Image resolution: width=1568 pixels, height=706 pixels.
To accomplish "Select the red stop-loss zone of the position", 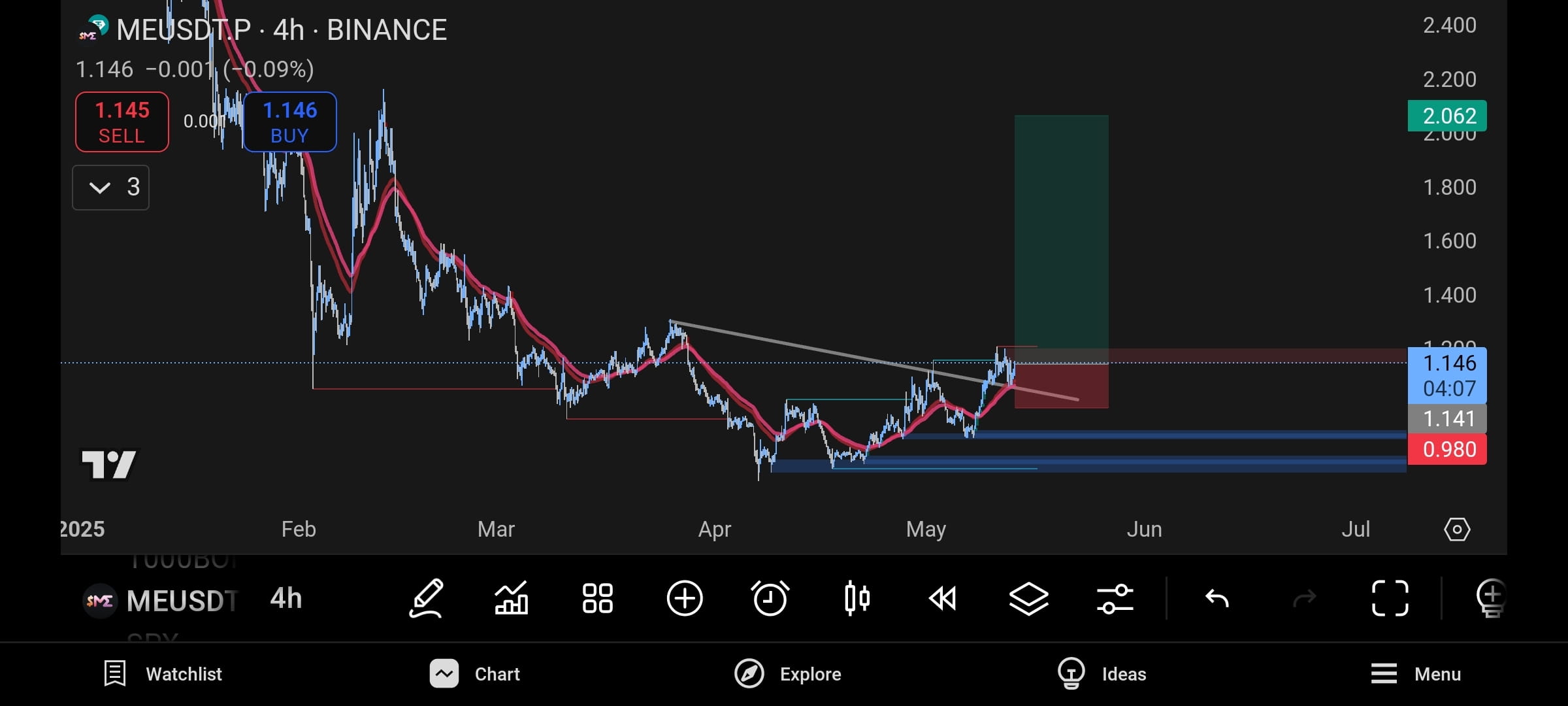I will coord(1061,386).
